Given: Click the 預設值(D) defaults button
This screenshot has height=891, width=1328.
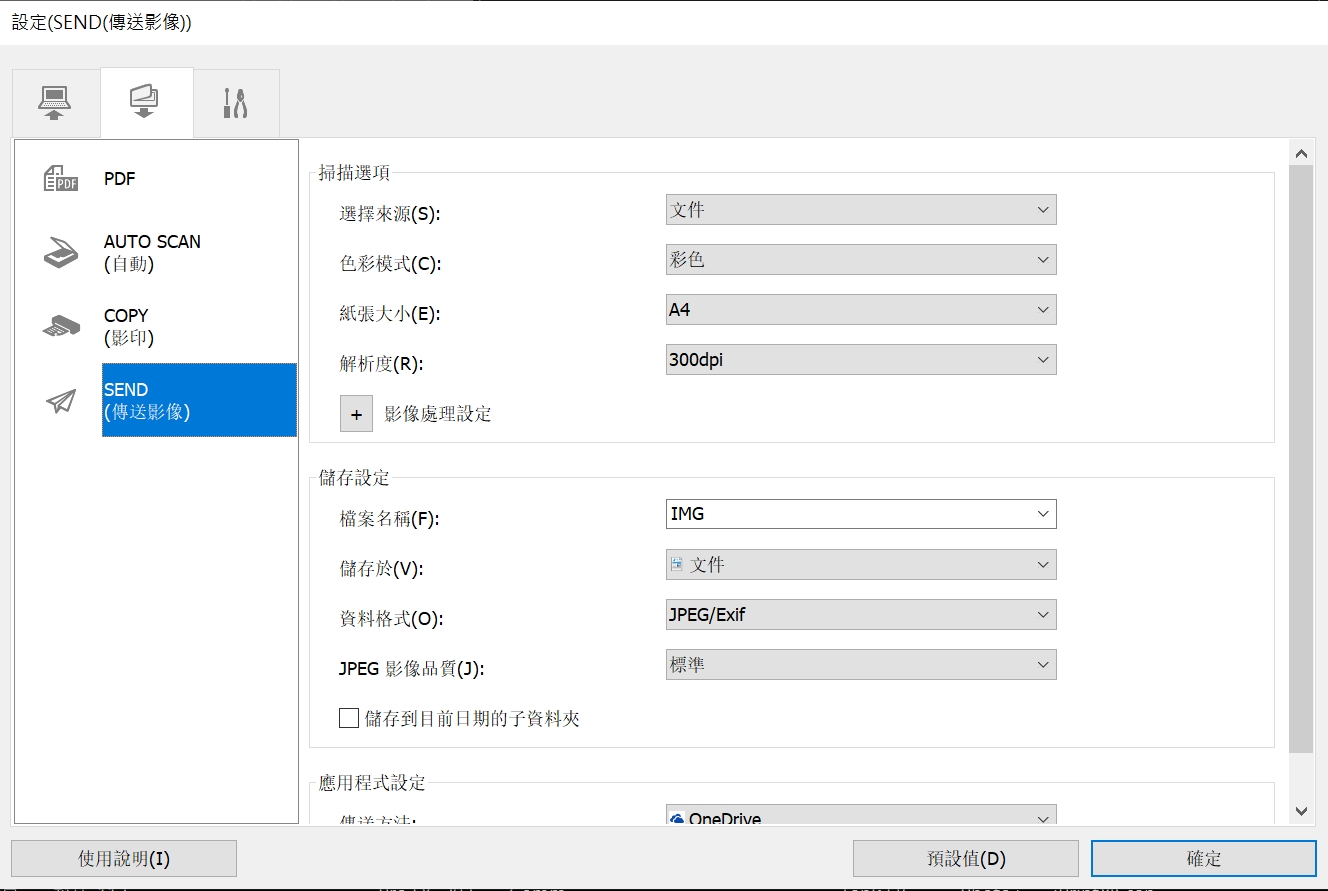Looking at the screenshot, I should pyautogui.click(x=966, y=859).
